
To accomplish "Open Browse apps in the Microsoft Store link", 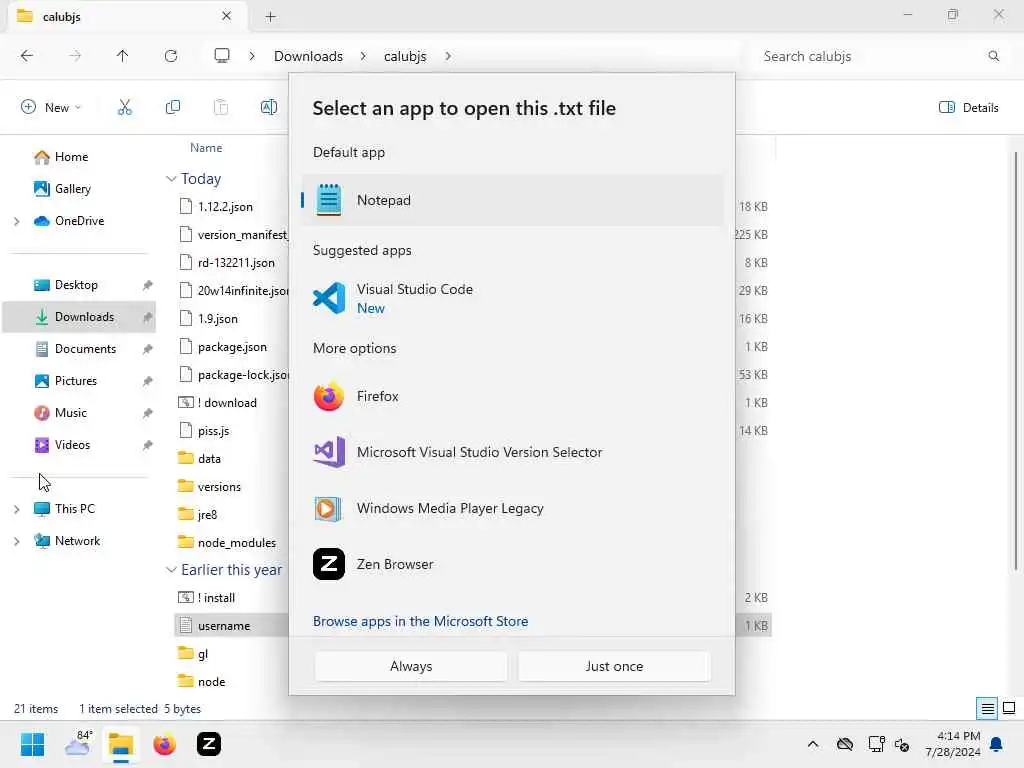I will click(421, 621).
